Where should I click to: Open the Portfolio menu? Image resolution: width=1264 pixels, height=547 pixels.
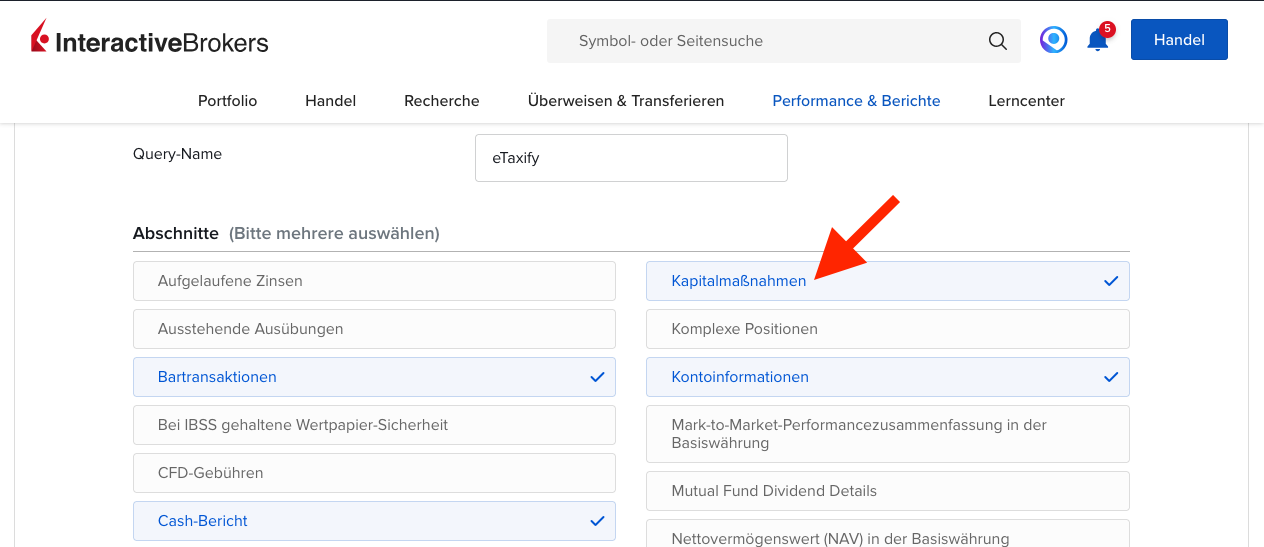[227, 101]
